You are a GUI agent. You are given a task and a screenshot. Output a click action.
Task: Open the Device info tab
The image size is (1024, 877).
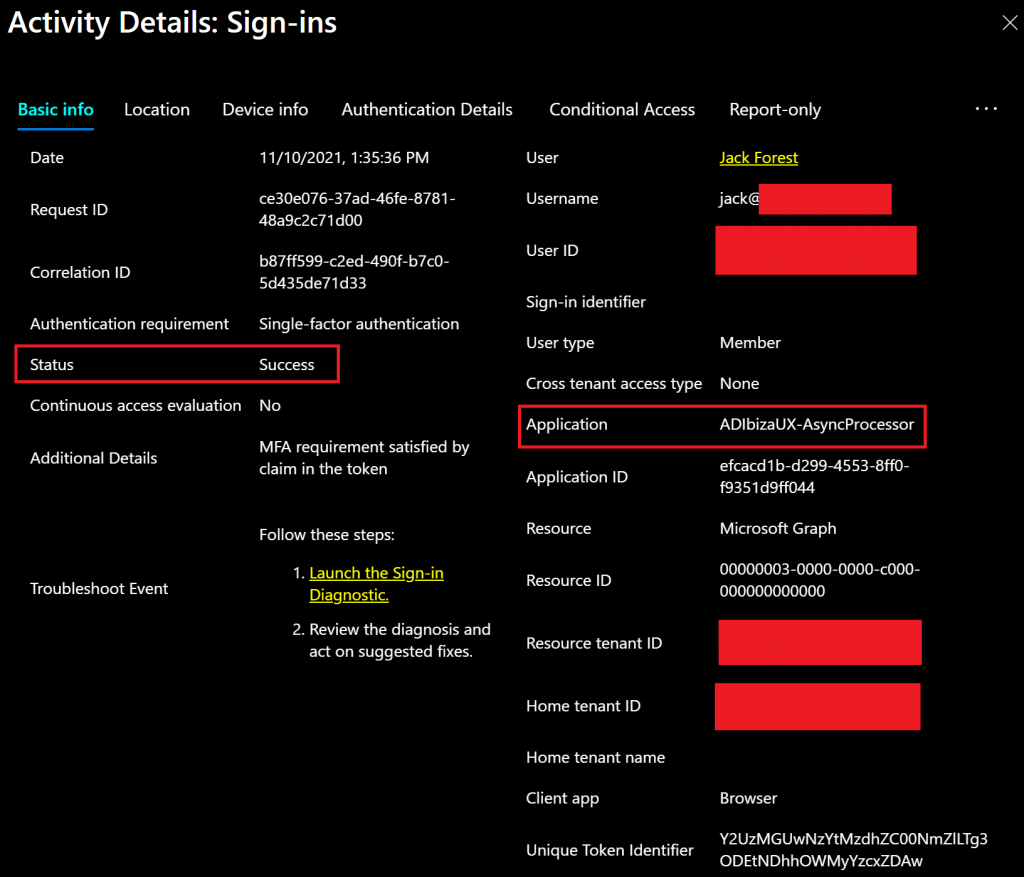click(x=265, y=110)
